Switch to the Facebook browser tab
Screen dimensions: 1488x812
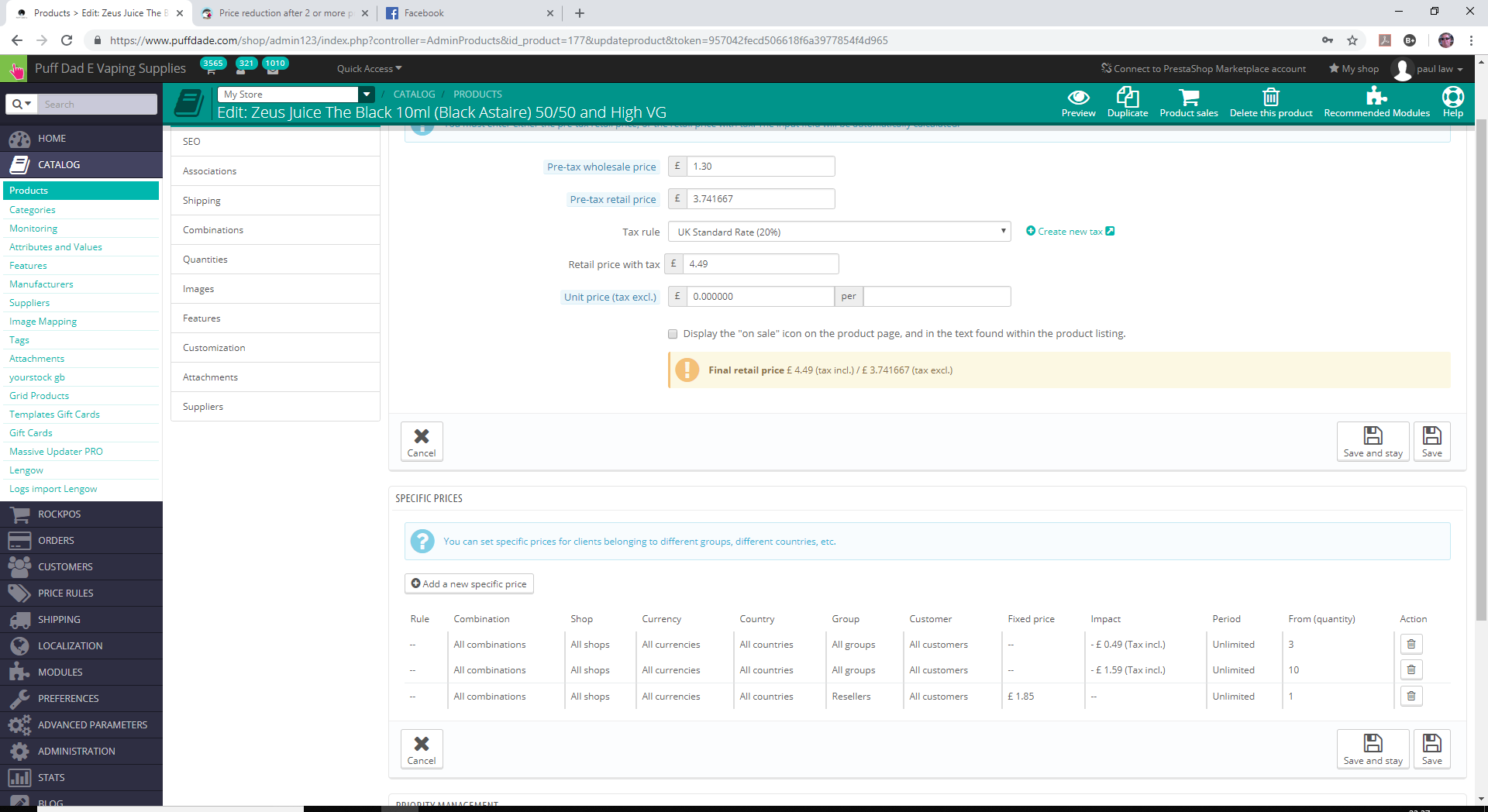pyautogui.click(x=469, y=13)
